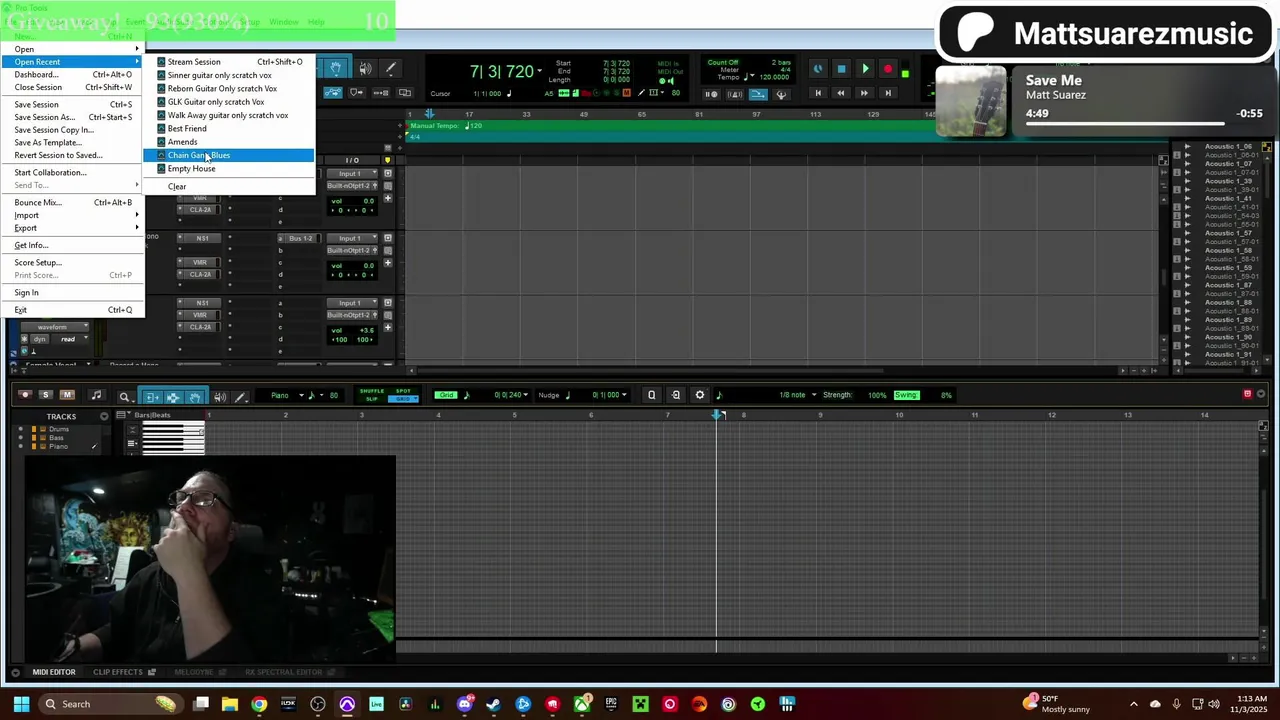1280x720 pixels.
Task: Stop the transport
Action: pyautogui.click(x=841, y=70)
